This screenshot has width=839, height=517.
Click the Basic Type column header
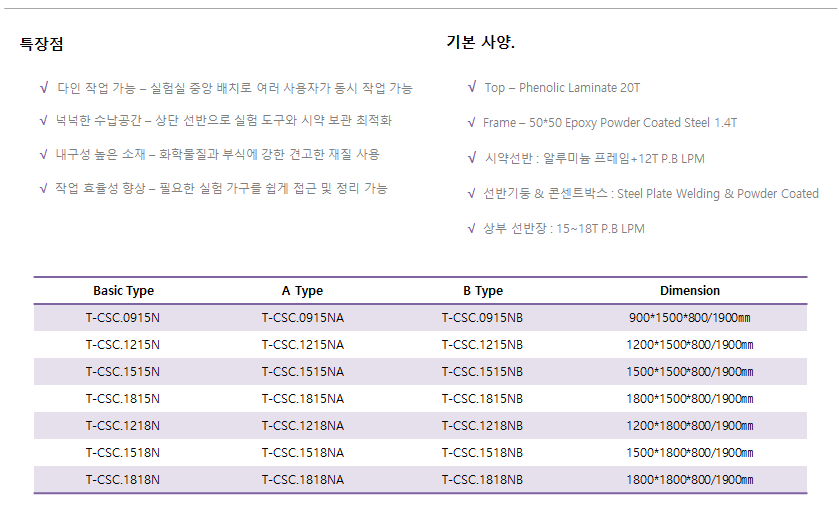coord(124,291)
